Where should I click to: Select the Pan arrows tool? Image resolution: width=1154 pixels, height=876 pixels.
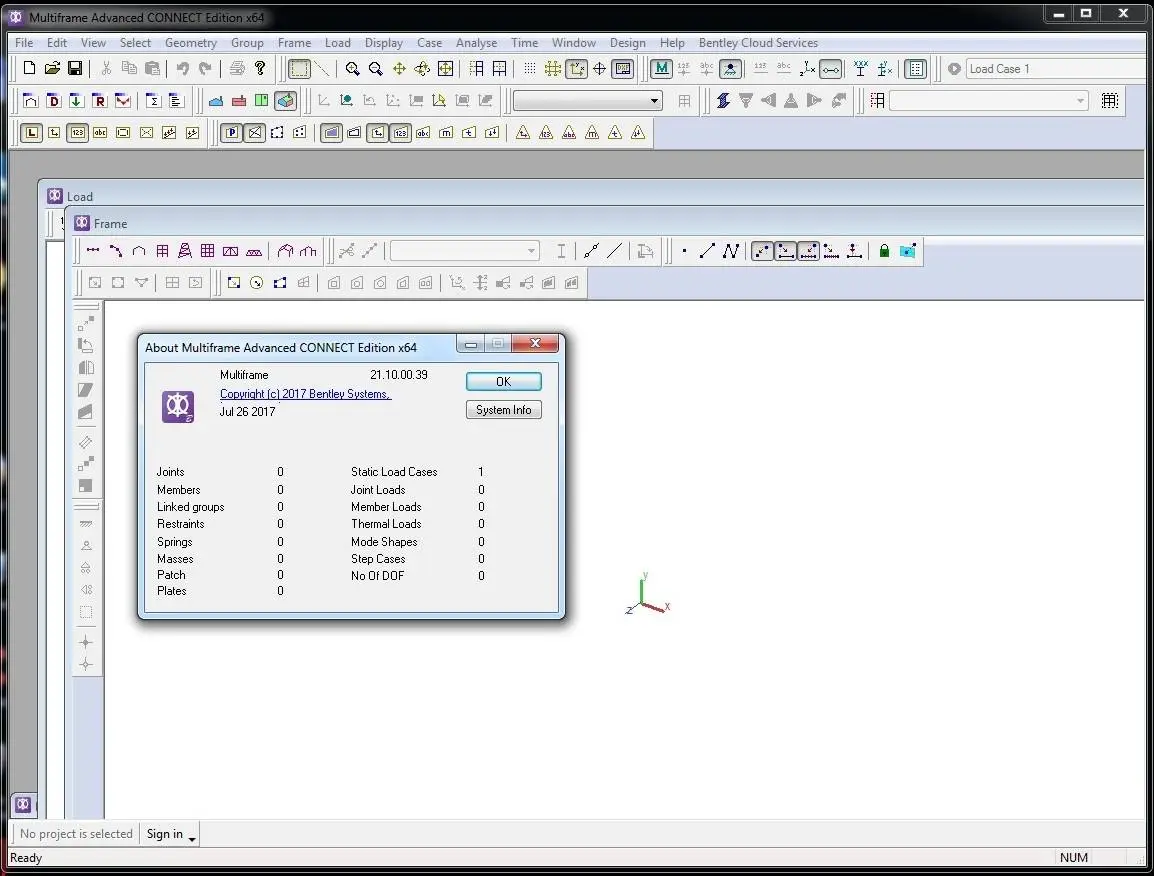pyautogui.click(x=399, y=68)
